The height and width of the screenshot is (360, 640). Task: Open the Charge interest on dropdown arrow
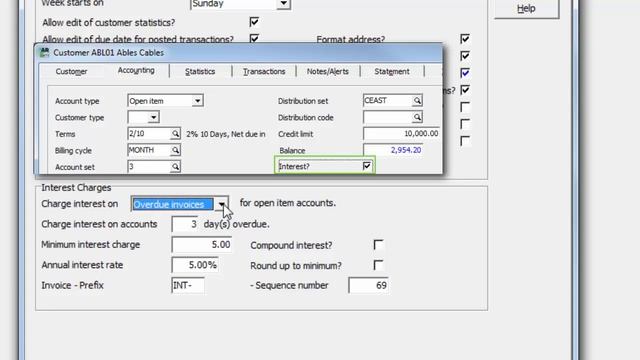pos(221,204)
